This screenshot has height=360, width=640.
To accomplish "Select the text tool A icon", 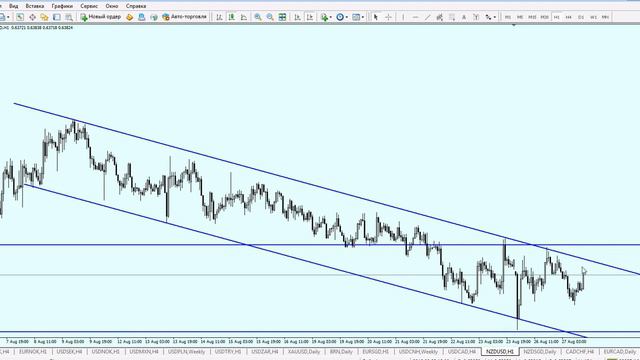I will click(x=464, y=17).
